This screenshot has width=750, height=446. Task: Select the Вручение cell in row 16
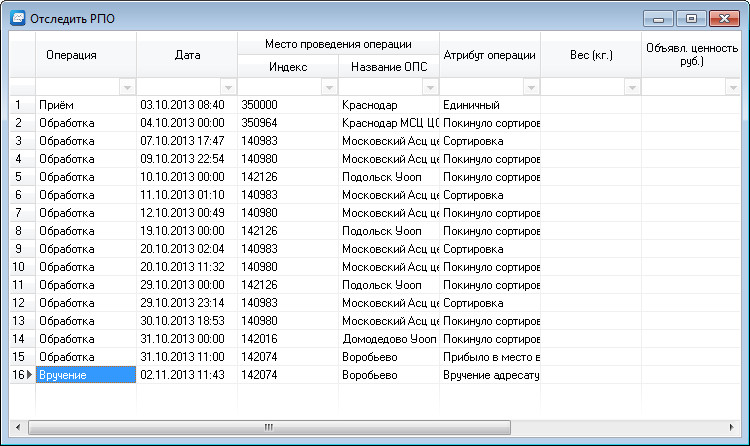86,375
